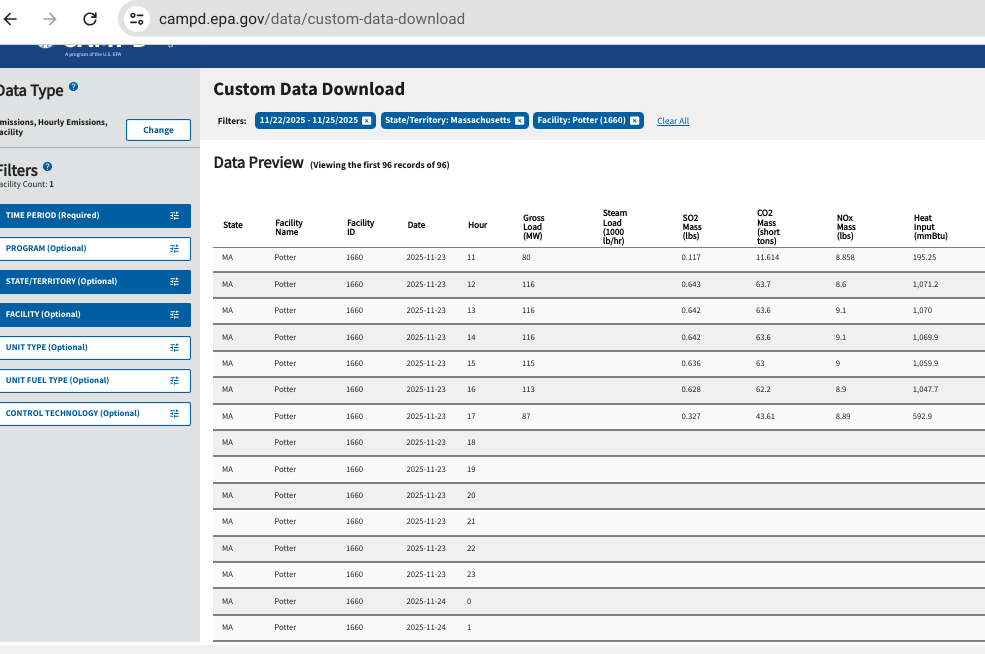Screen dimensions: 985x654
Task: Expand Control Technology (Optional) filter
Action: pyautogui.click(x=94, y=413)
